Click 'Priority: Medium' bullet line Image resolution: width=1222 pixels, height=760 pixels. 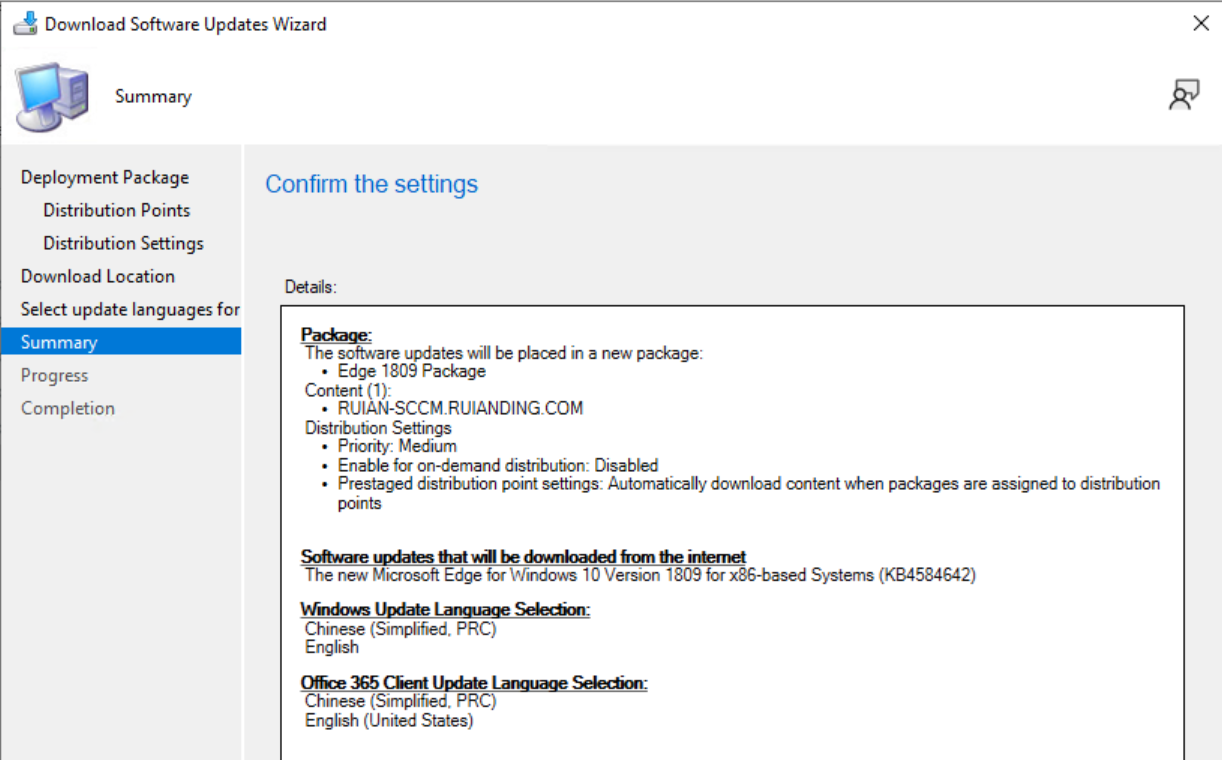point(397,446)
